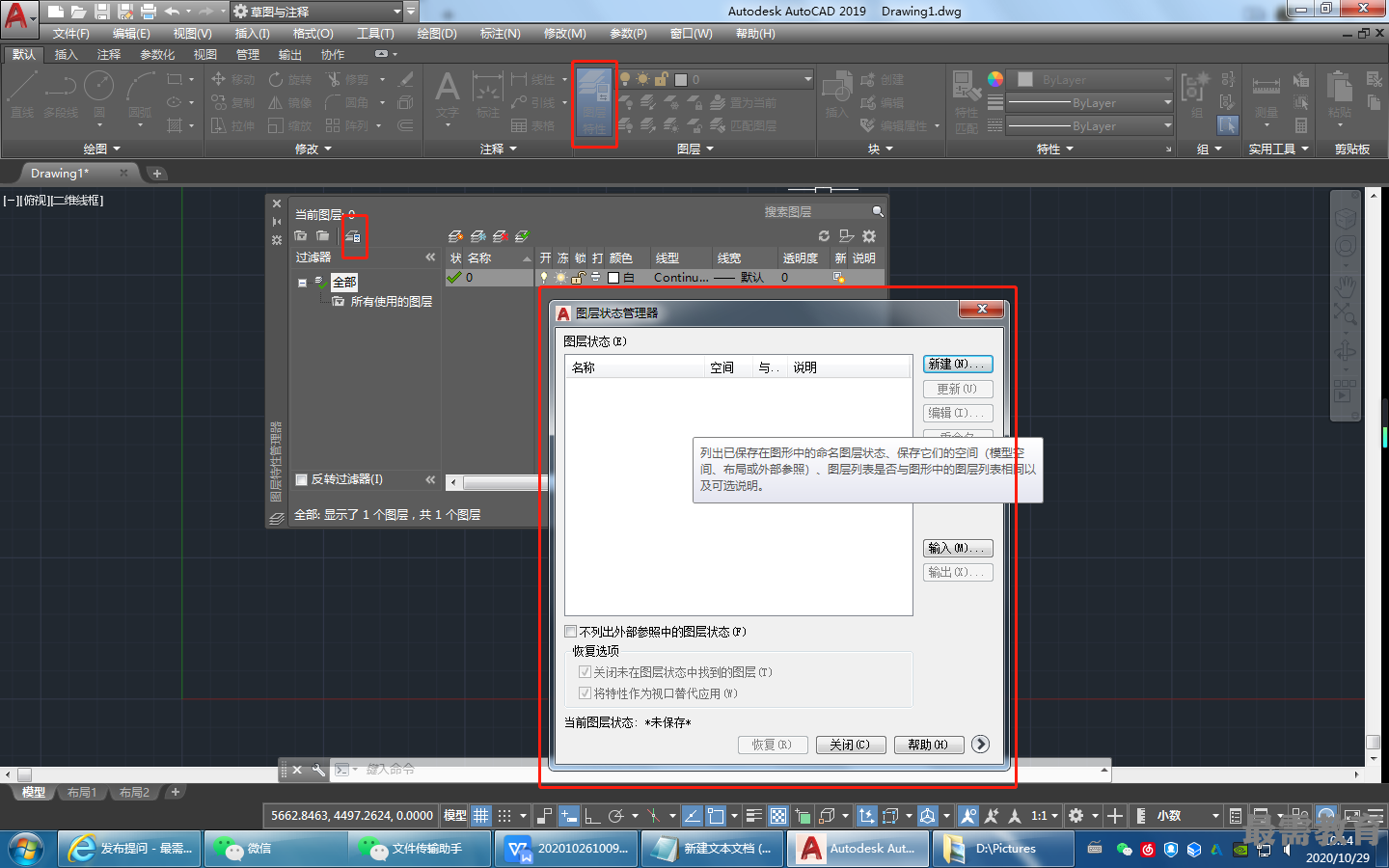Click the New Property Filter icon
Image resolution: width=1389 pixels, height=868 pixels.
[x=301, y=236]
